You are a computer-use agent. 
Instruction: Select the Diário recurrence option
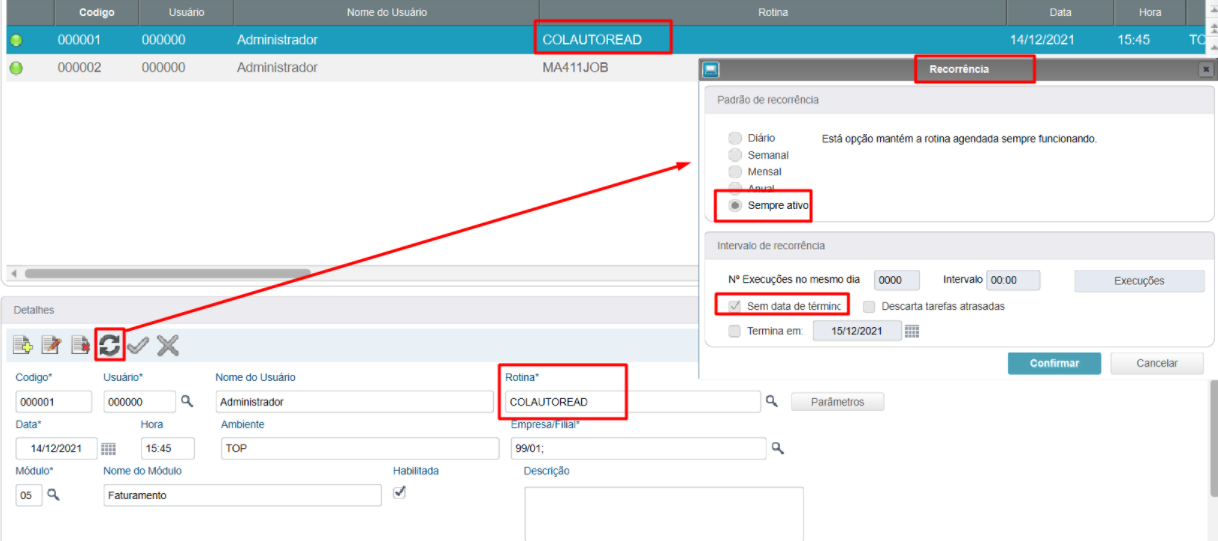pyautogui.click(x=735, y=138)
